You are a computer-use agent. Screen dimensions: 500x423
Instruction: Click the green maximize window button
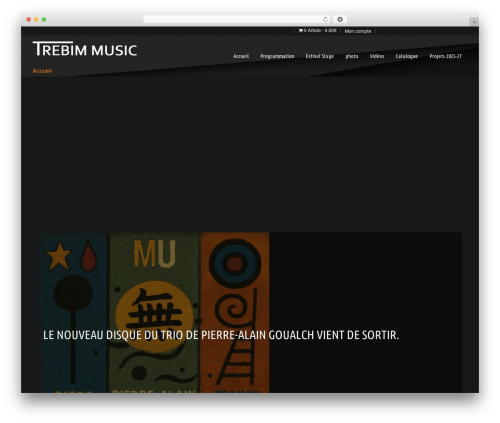click(44, 19)
